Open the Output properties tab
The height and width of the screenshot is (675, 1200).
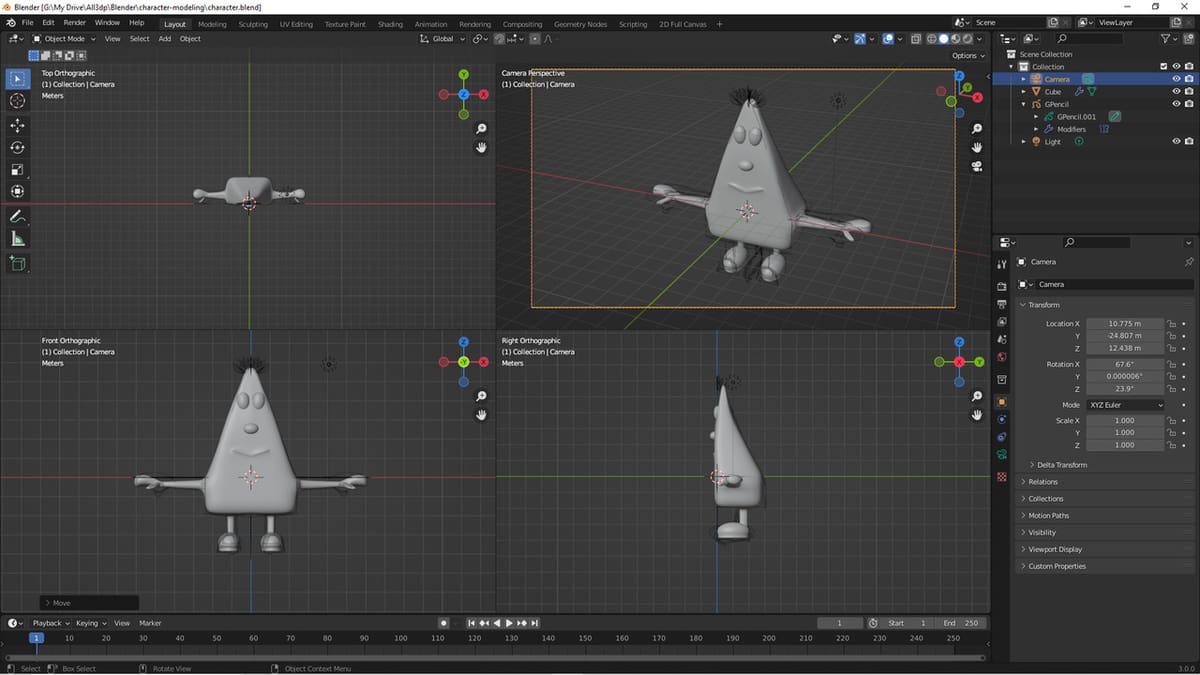[1002, 304]
